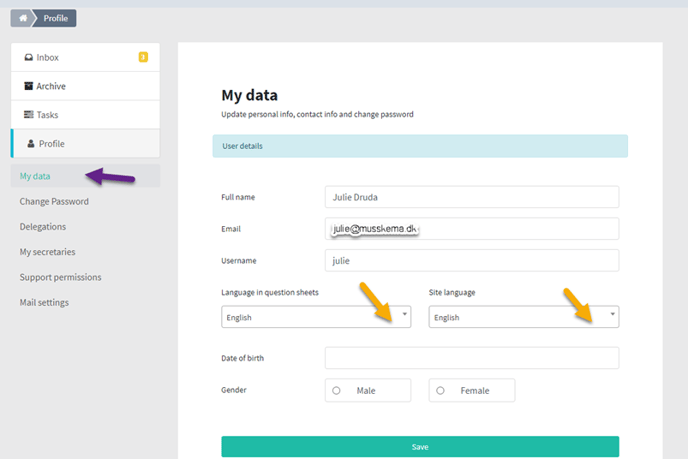Open the Delegations page

tap(43, 227)
